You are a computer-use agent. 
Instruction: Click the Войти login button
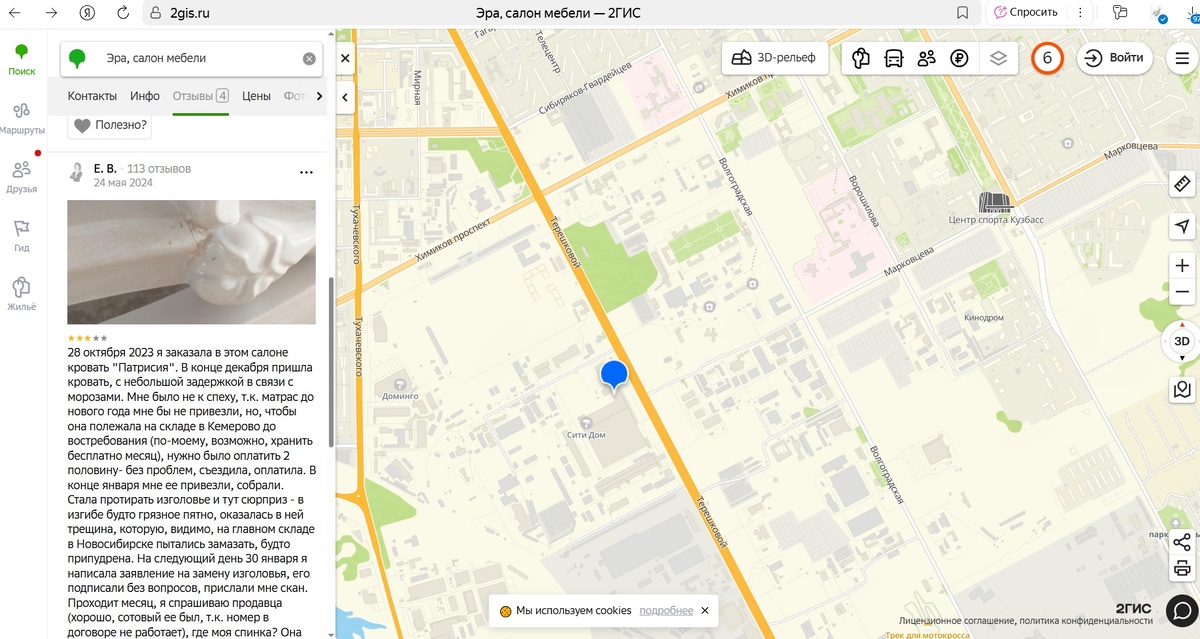[1115, 58]
